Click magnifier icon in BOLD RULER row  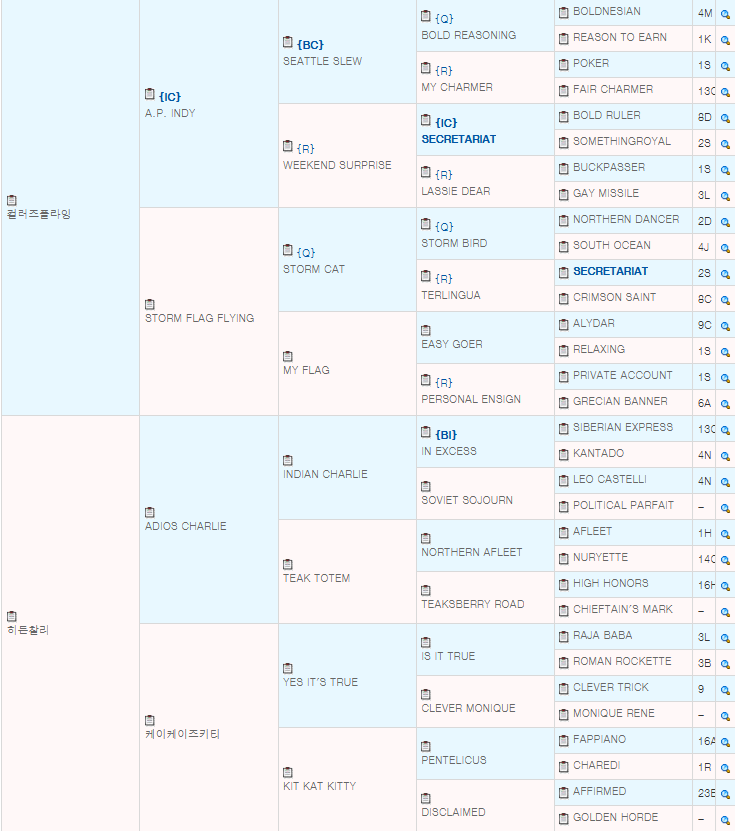point(725,118)
